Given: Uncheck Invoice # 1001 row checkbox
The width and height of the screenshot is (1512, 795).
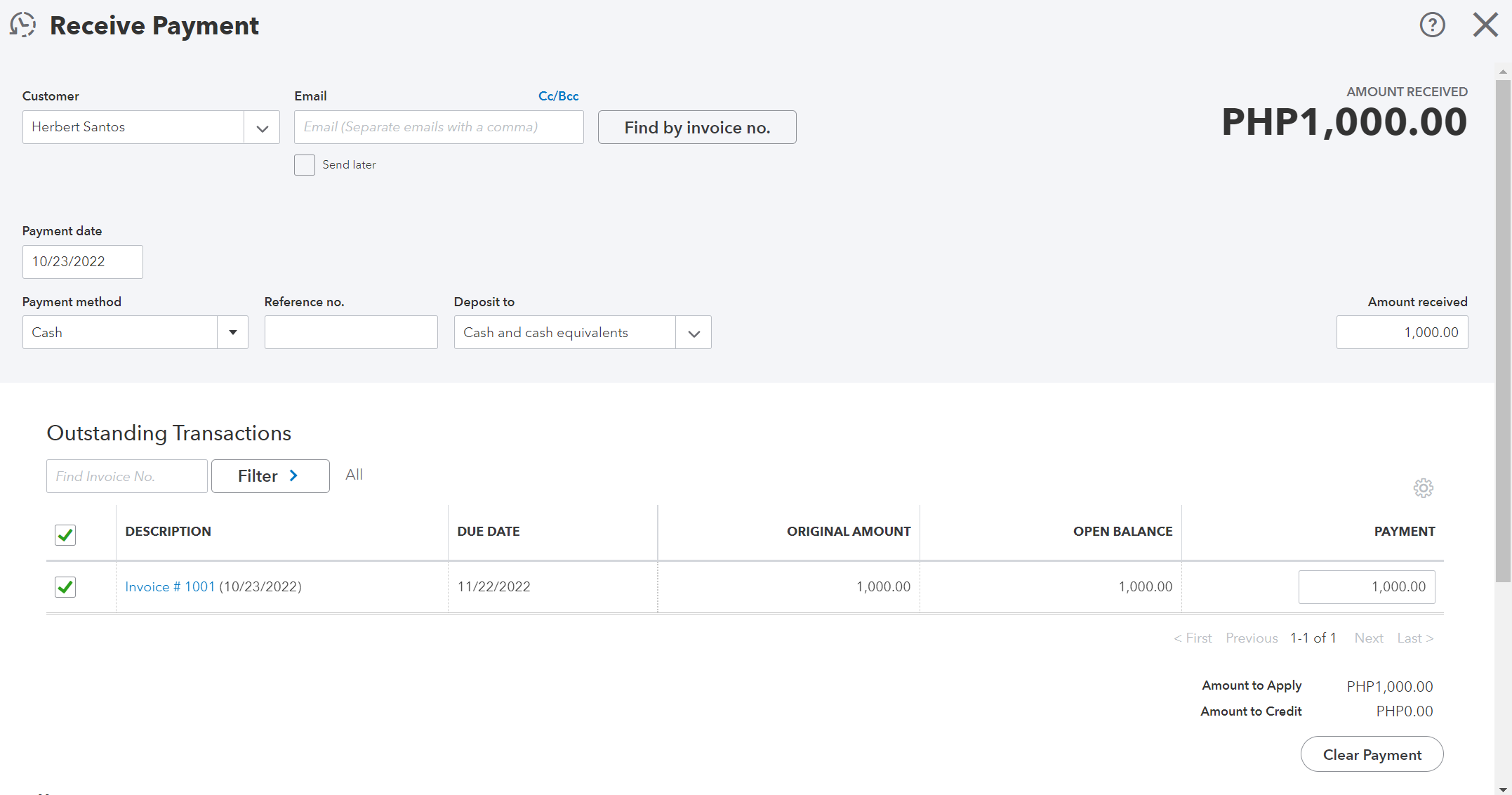Looking at the screenshot, I should click(65, 586).
